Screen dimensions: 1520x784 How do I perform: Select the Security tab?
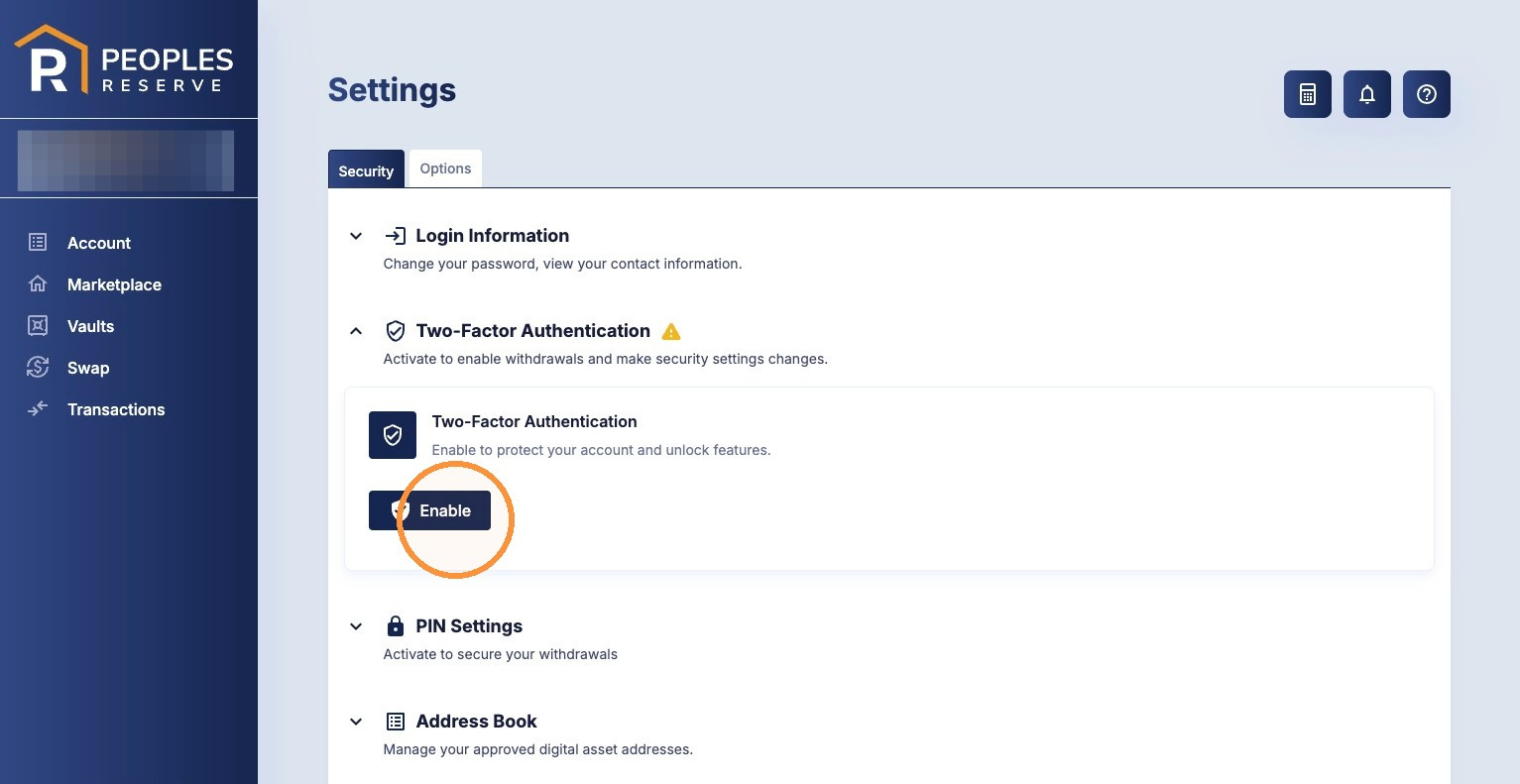(366, 169)
